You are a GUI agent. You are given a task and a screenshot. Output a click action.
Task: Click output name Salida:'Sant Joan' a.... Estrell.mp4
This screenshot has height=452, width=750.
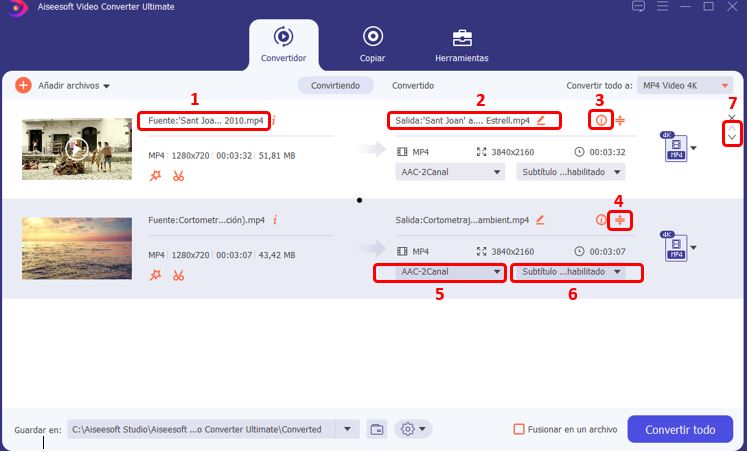pyautogui.click(x=463, y=121)
